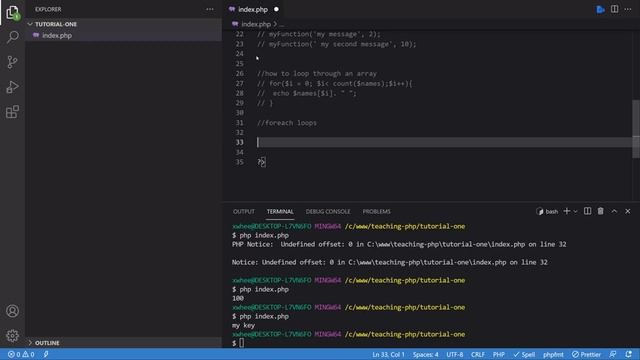This screenshot has width=640, height=360.
Task: Maximize the panel size with chevron up
Action: point(614,211)
